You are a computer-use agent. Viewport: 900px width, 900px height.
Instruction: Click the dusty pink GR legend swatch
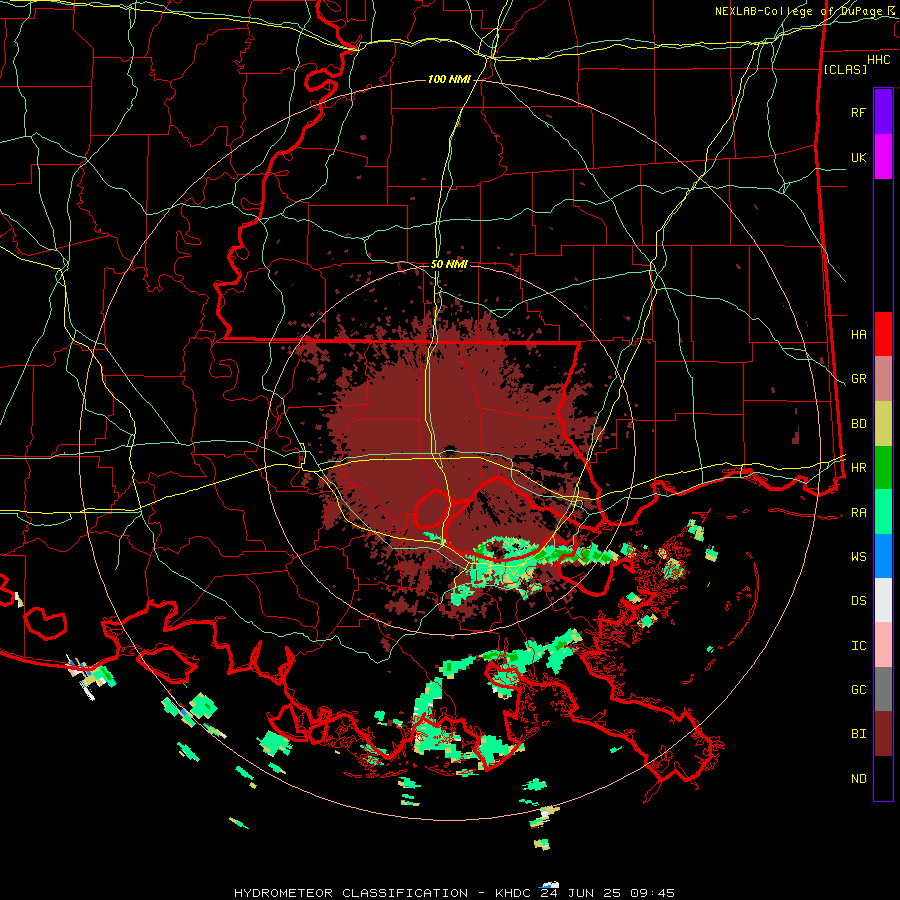coord(883,379)
